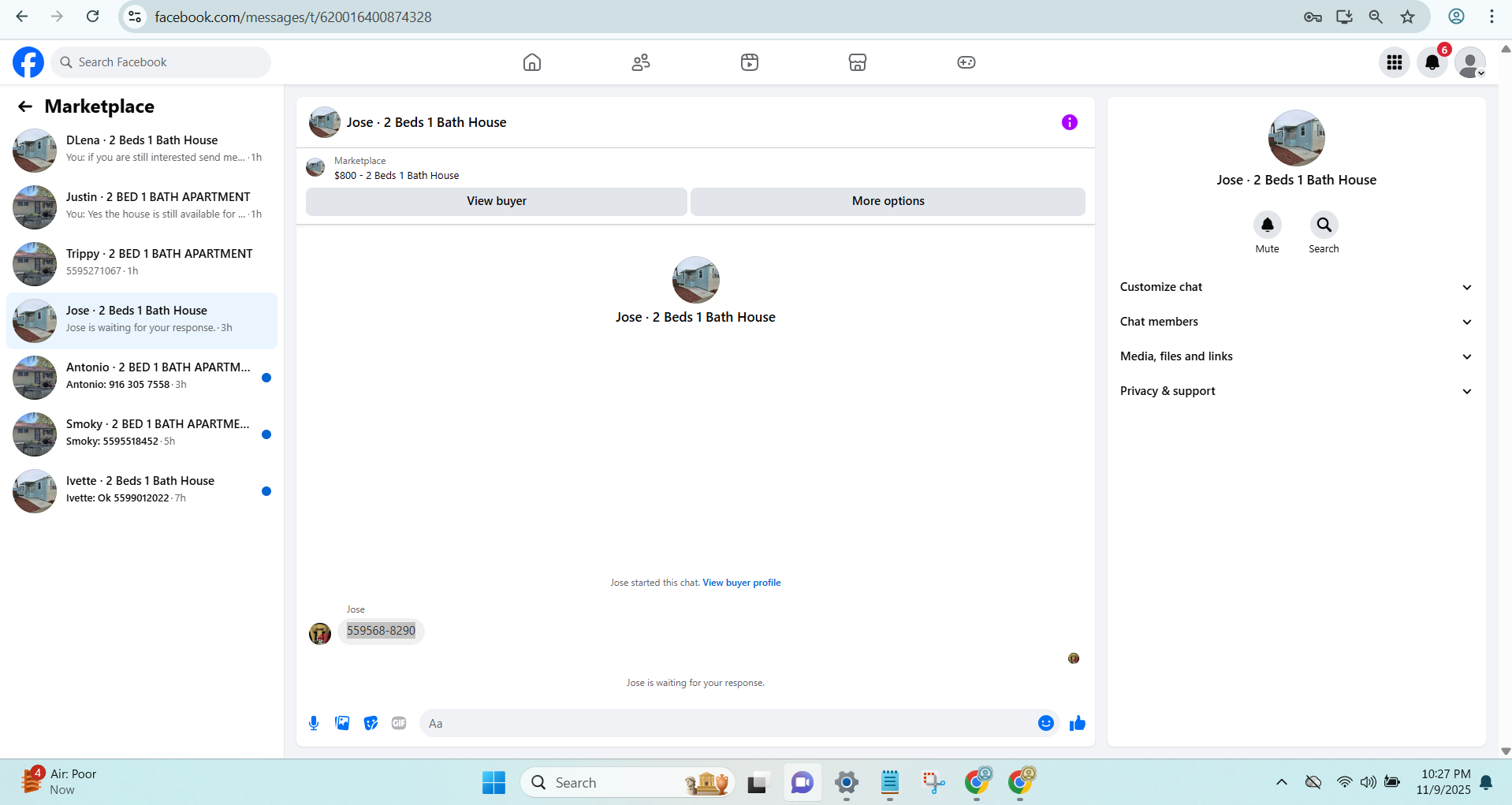Click the browser address bar URL
Viewport: 1512px width, 805px height.
tap(293, 17)
